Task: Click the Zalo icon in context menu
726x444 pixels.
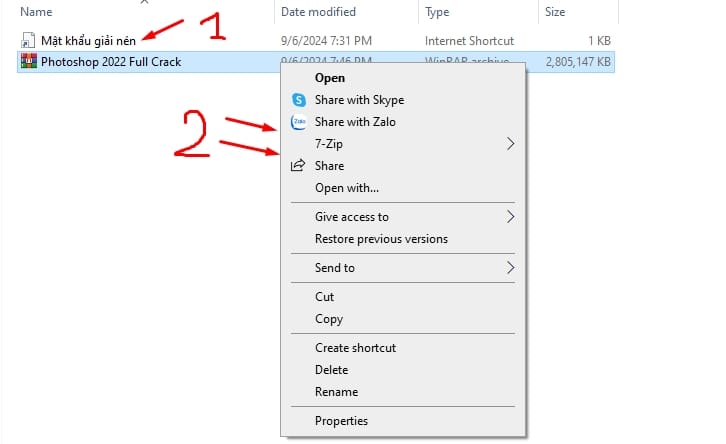Action: (299, 122)
